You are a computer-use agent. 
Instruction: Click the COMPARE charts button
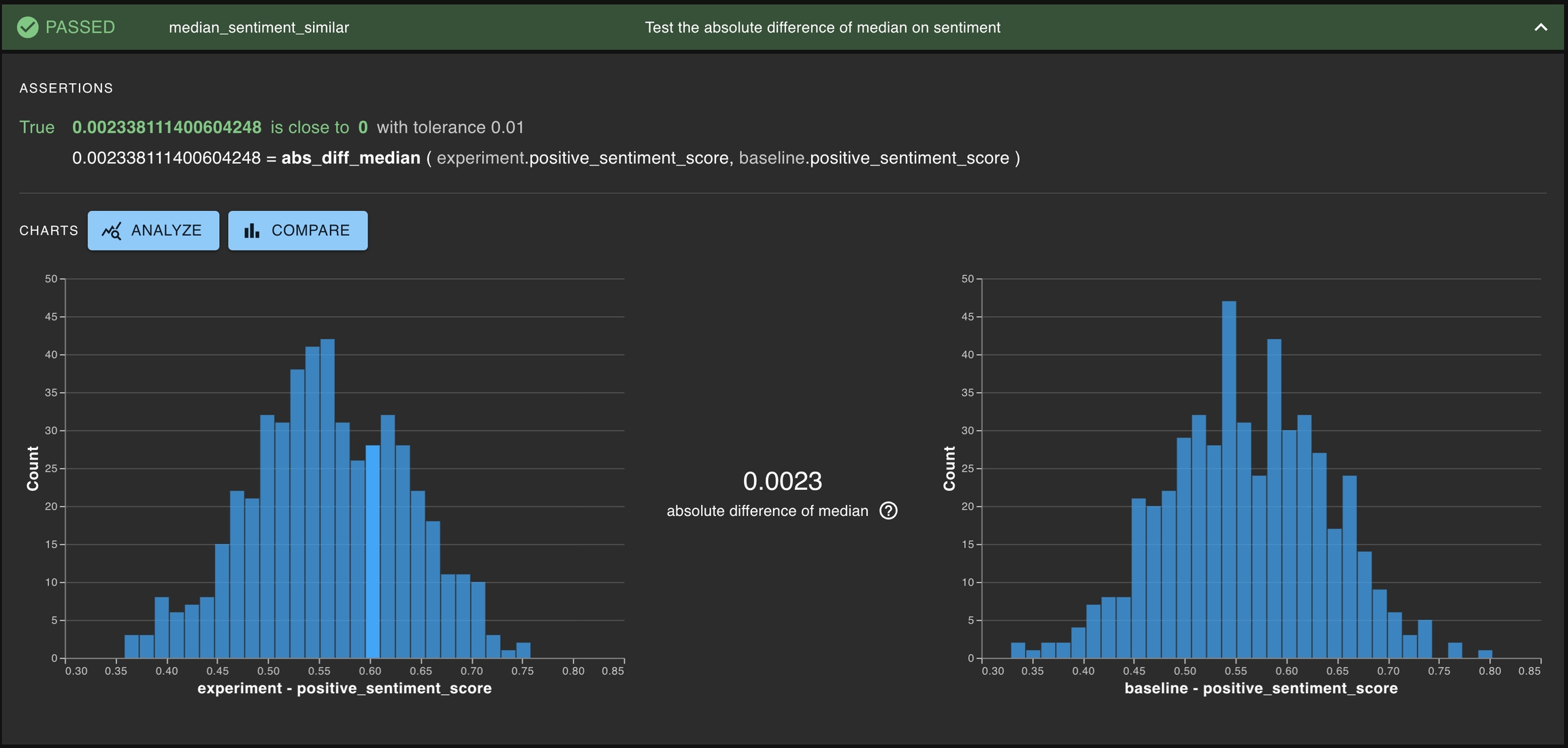(297, 230)
